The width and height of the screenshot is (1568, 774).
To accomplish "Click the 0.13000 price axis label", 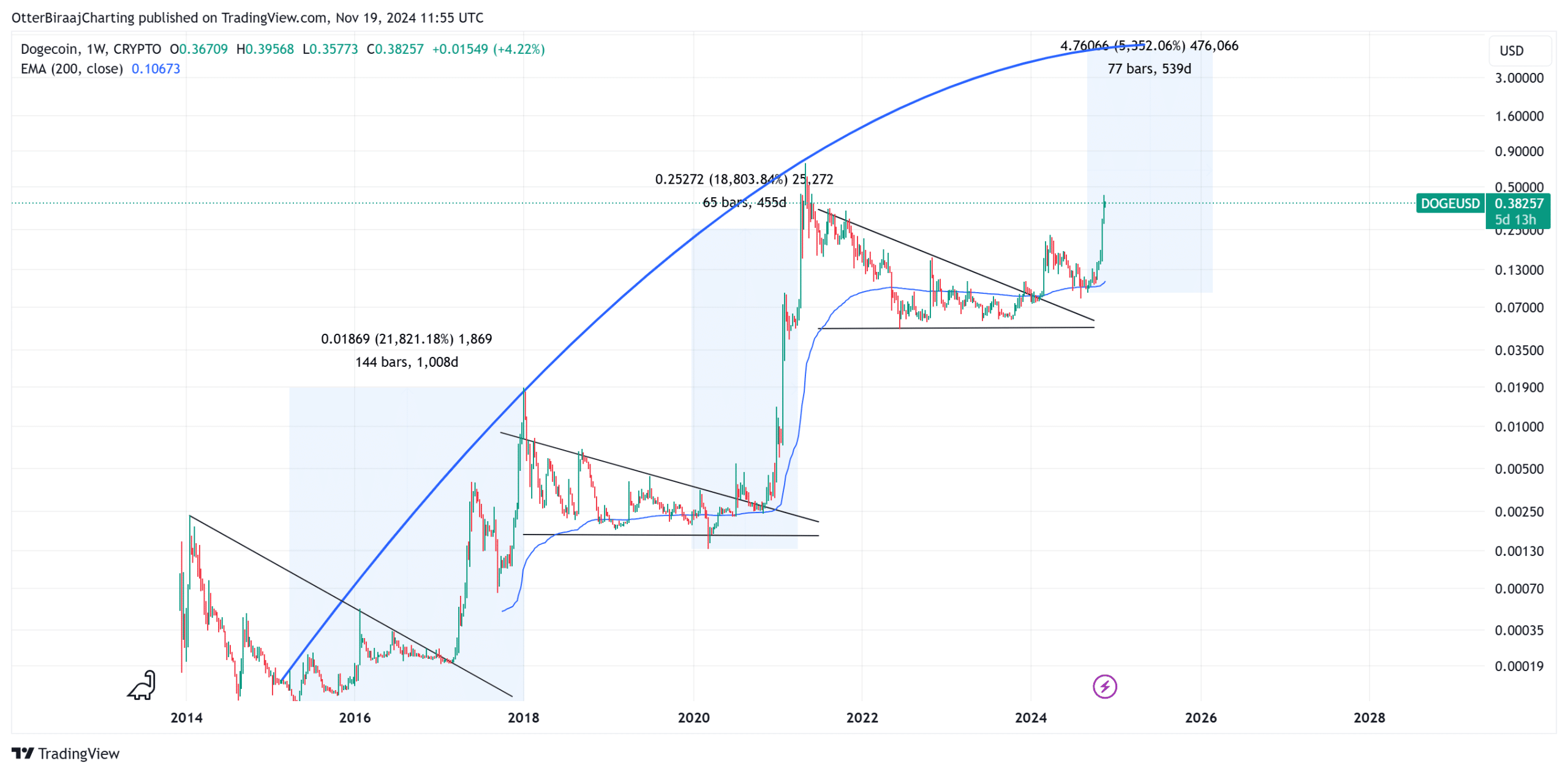I will click(x=1518, y=269).
